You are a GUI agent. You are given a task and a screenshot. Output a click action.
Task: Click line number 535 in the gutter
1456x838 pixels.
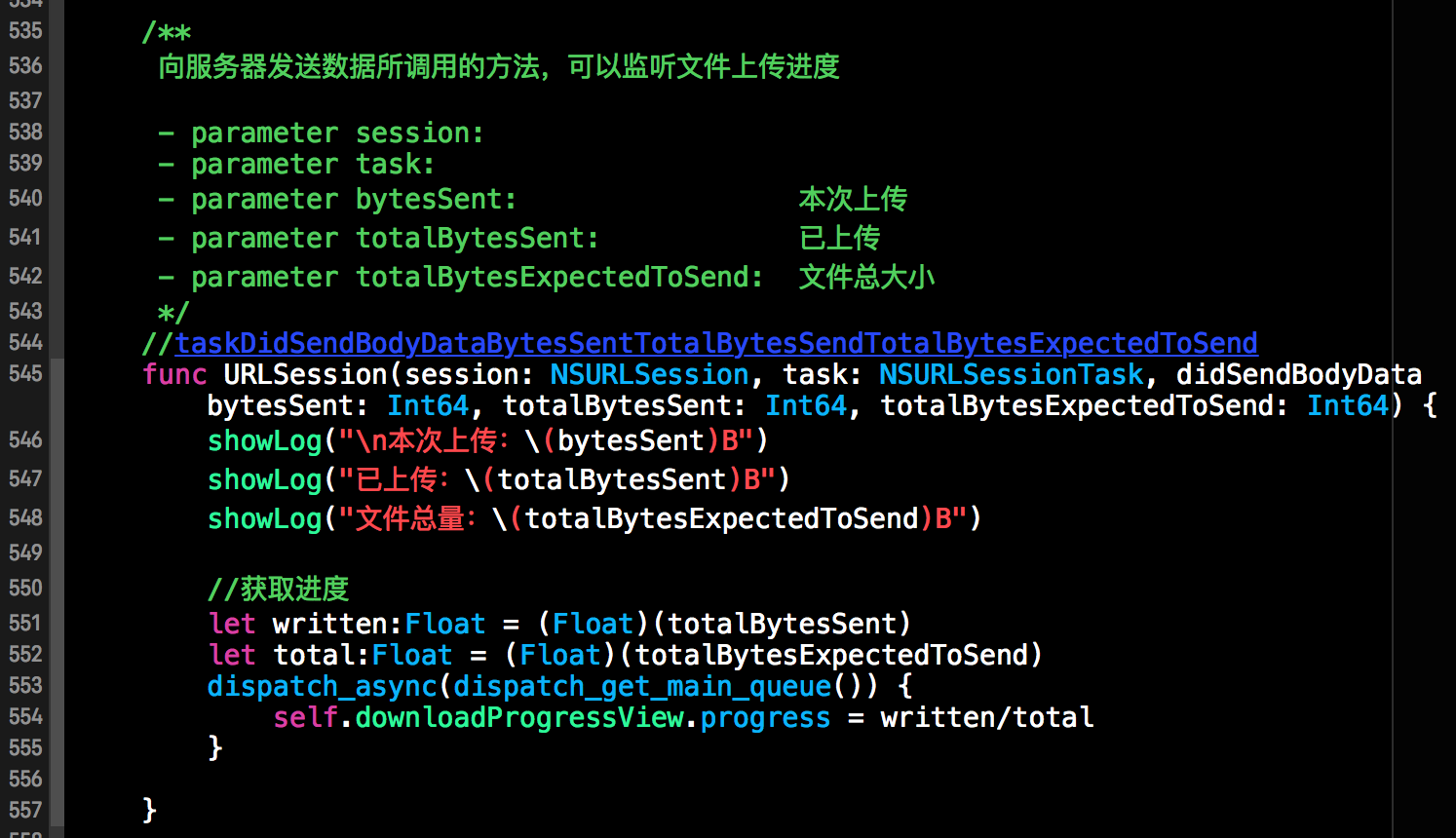point(26,31)
